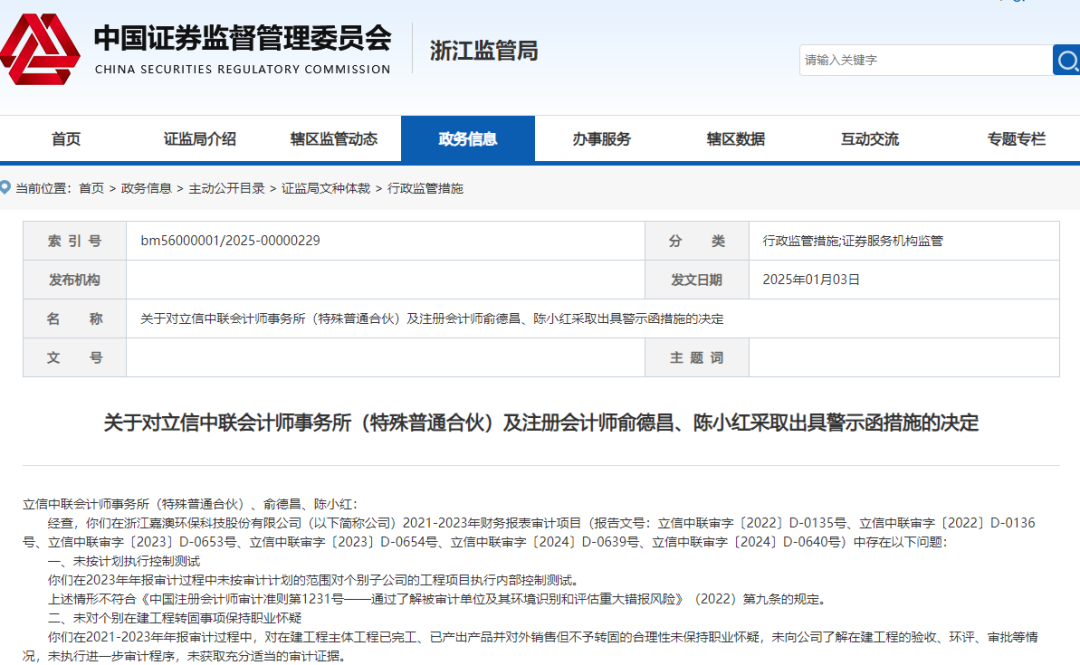Open 证监局文种体裁 breadcrumb link
This screenshot has height=665, width=1080.
click(x=325, y=188)
